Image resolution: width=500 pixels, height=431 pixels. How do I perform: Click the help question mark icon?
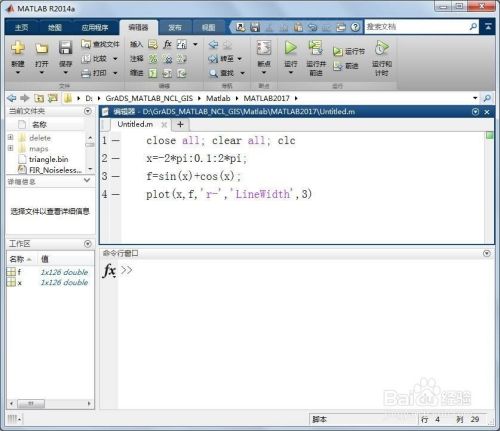click(355, 27)
